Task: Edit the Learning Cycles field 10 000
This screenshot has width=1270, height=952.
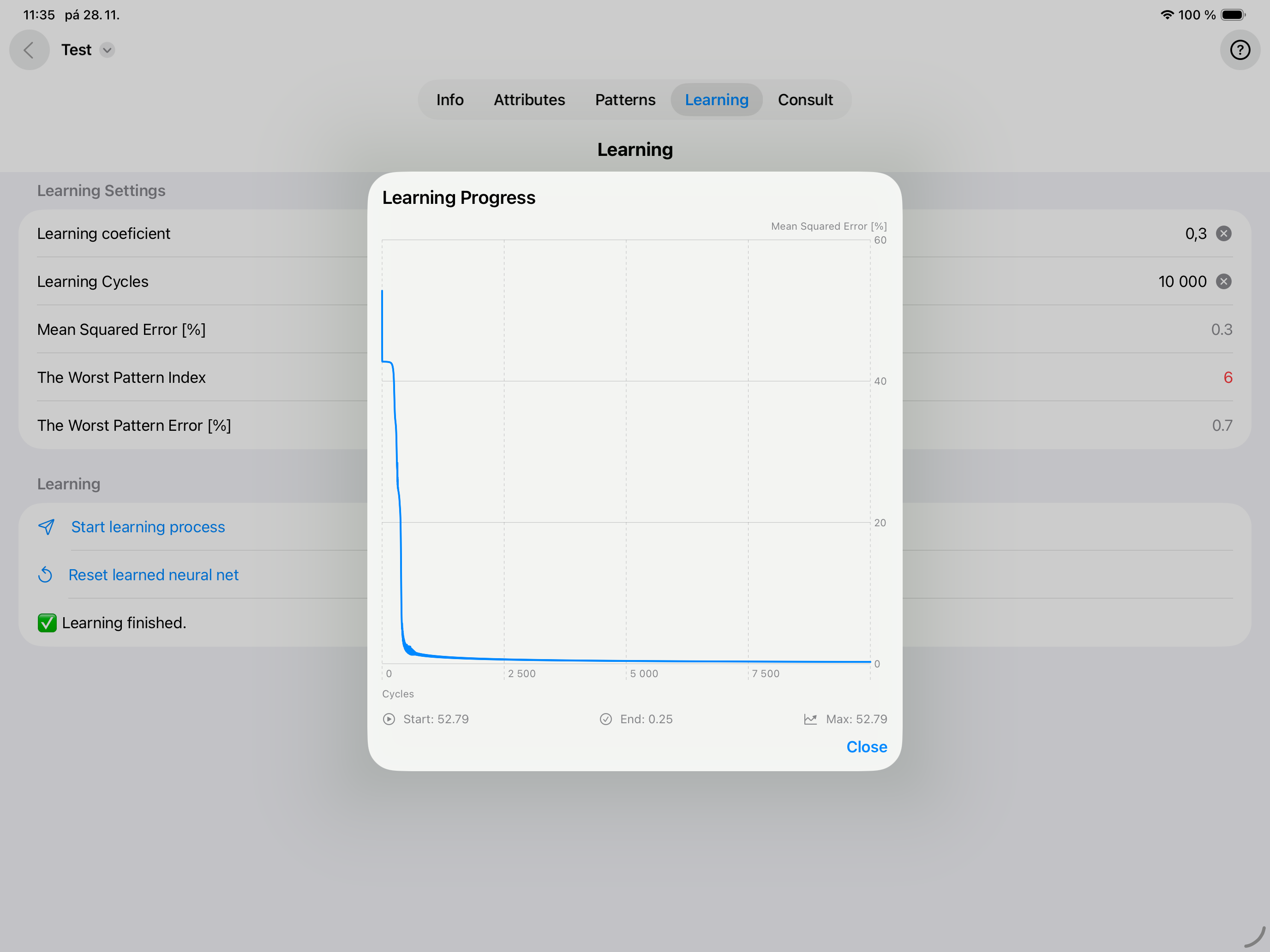Action: tap(1182, 282)
